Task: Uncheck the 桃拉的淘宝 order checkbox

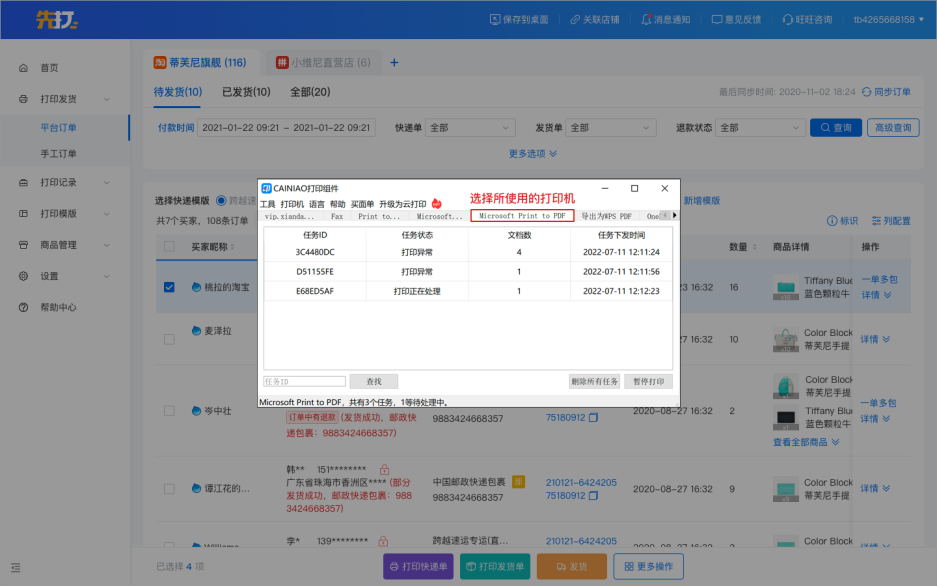Action: coord(169,287)
